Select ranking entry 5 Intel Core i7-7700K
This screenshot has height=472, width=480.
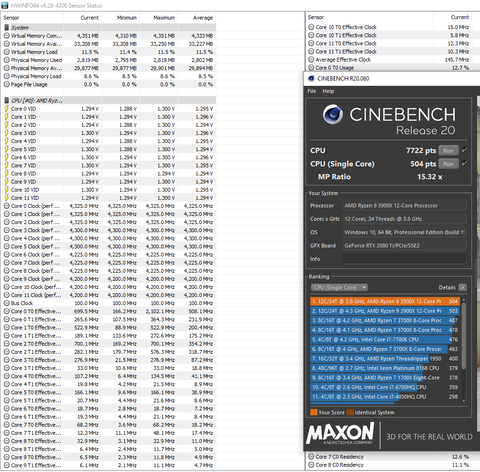click(385, 339)
